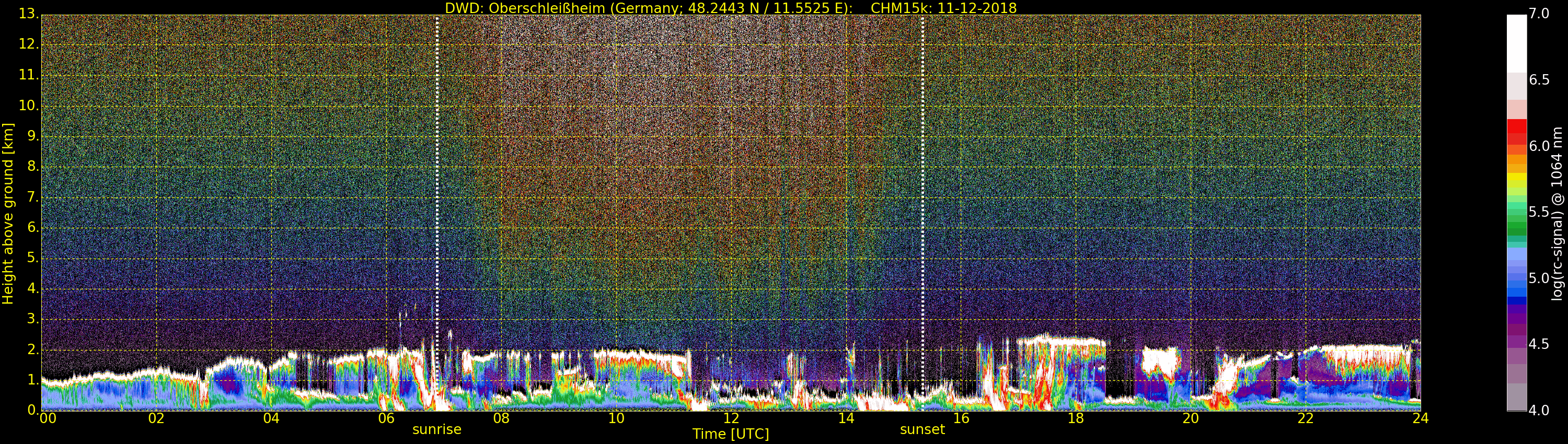Click the 'sunset' label below the axis
Viewport: 1568px width, 444px height.
(922, 429)
